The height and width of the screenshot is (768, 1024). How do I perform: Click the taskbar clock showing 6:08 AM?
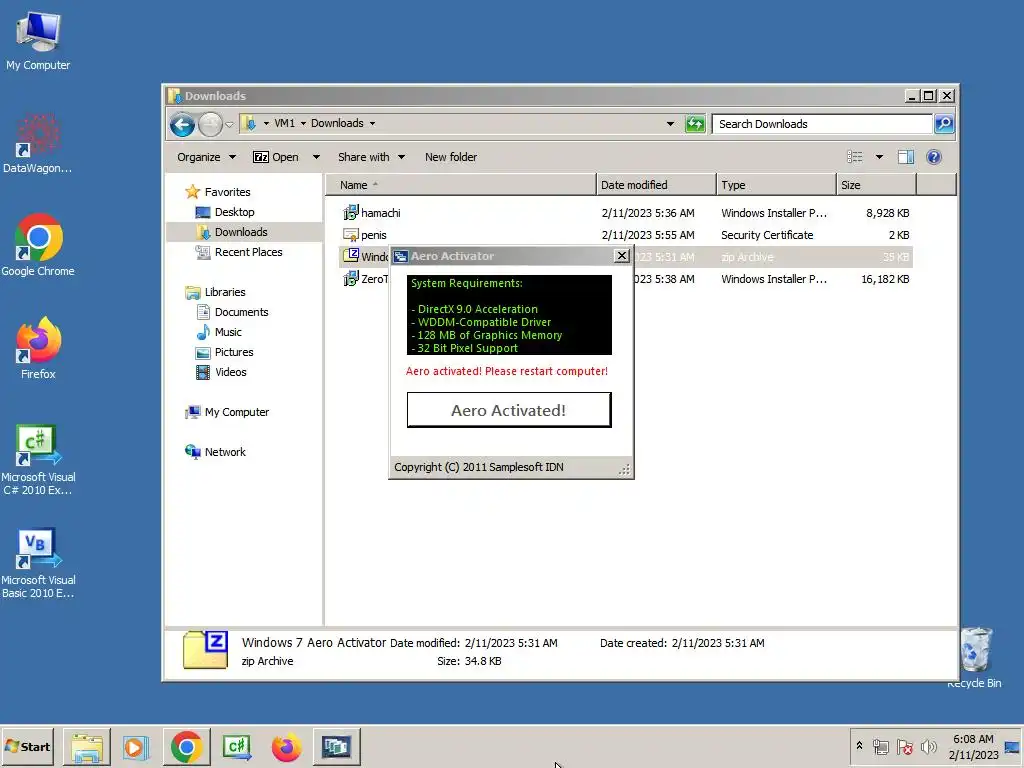[973, 746]
